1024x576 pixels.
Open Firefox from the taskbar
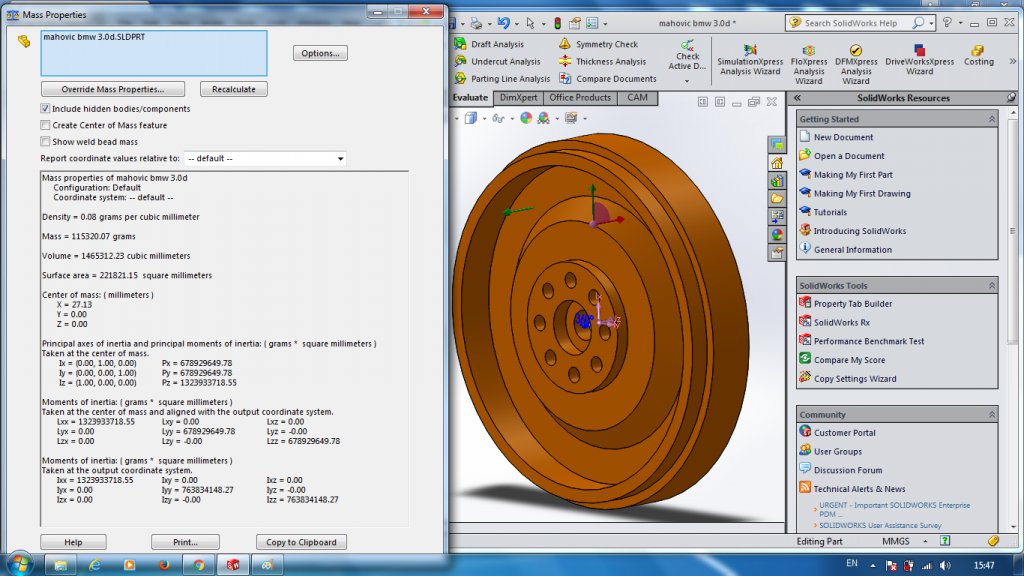click(163, 565)
